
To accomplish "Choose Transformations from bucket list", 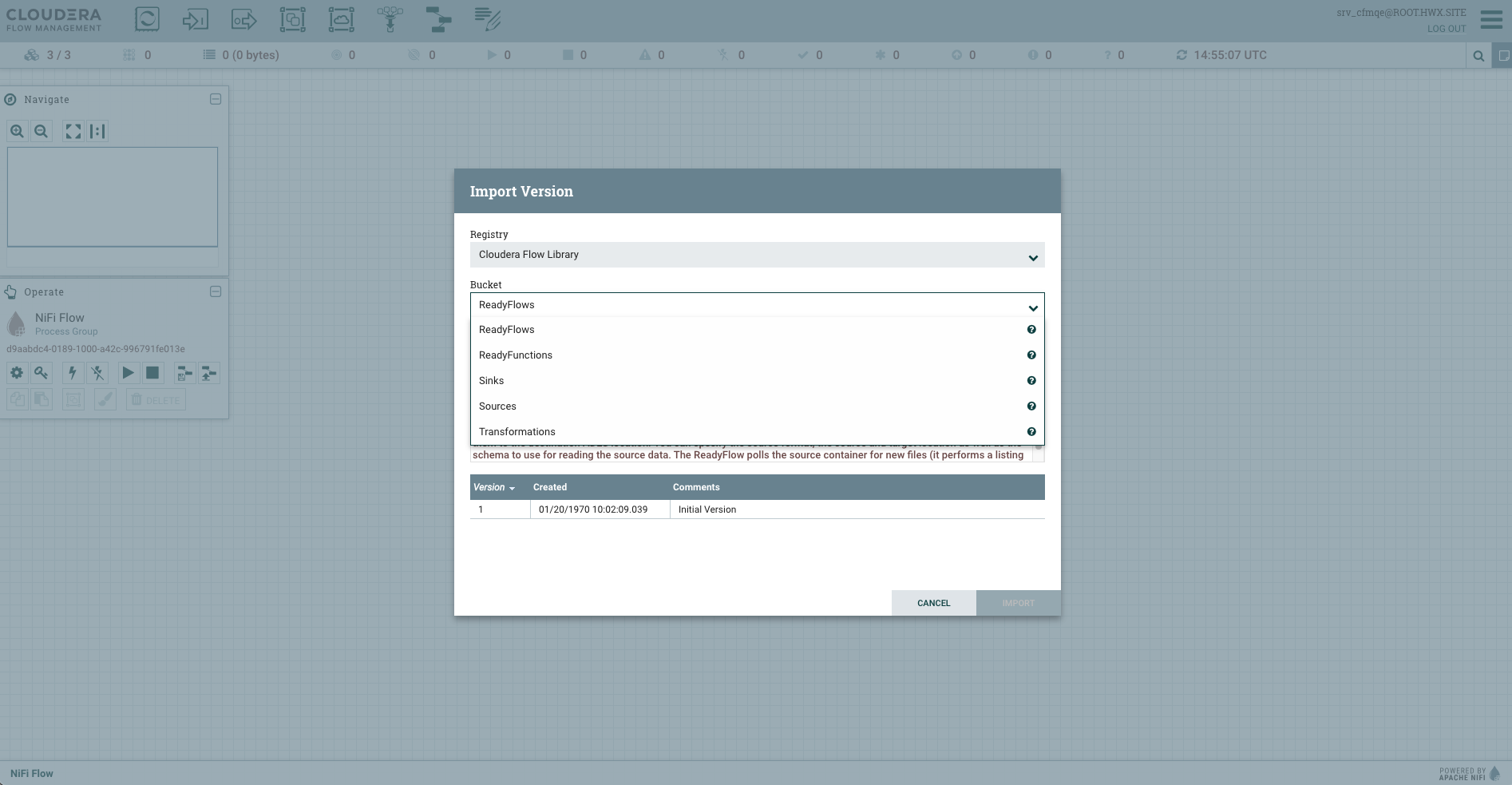I will click(517, 432).
